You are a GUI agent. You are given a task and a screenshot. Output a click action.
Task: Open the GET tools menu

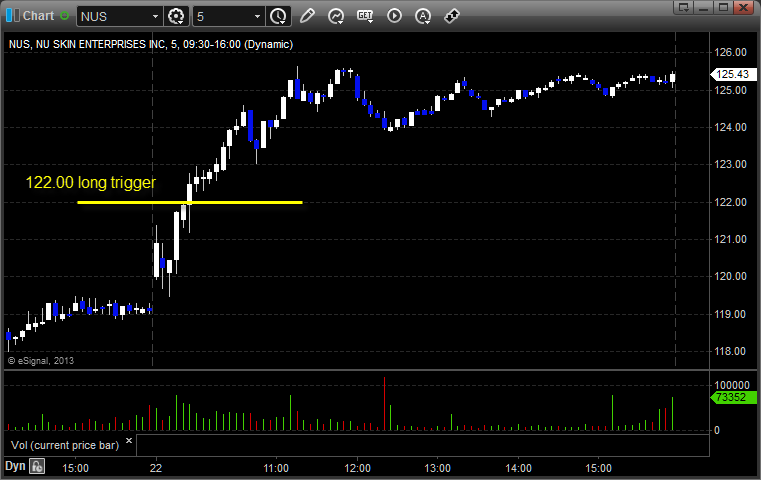365,16
